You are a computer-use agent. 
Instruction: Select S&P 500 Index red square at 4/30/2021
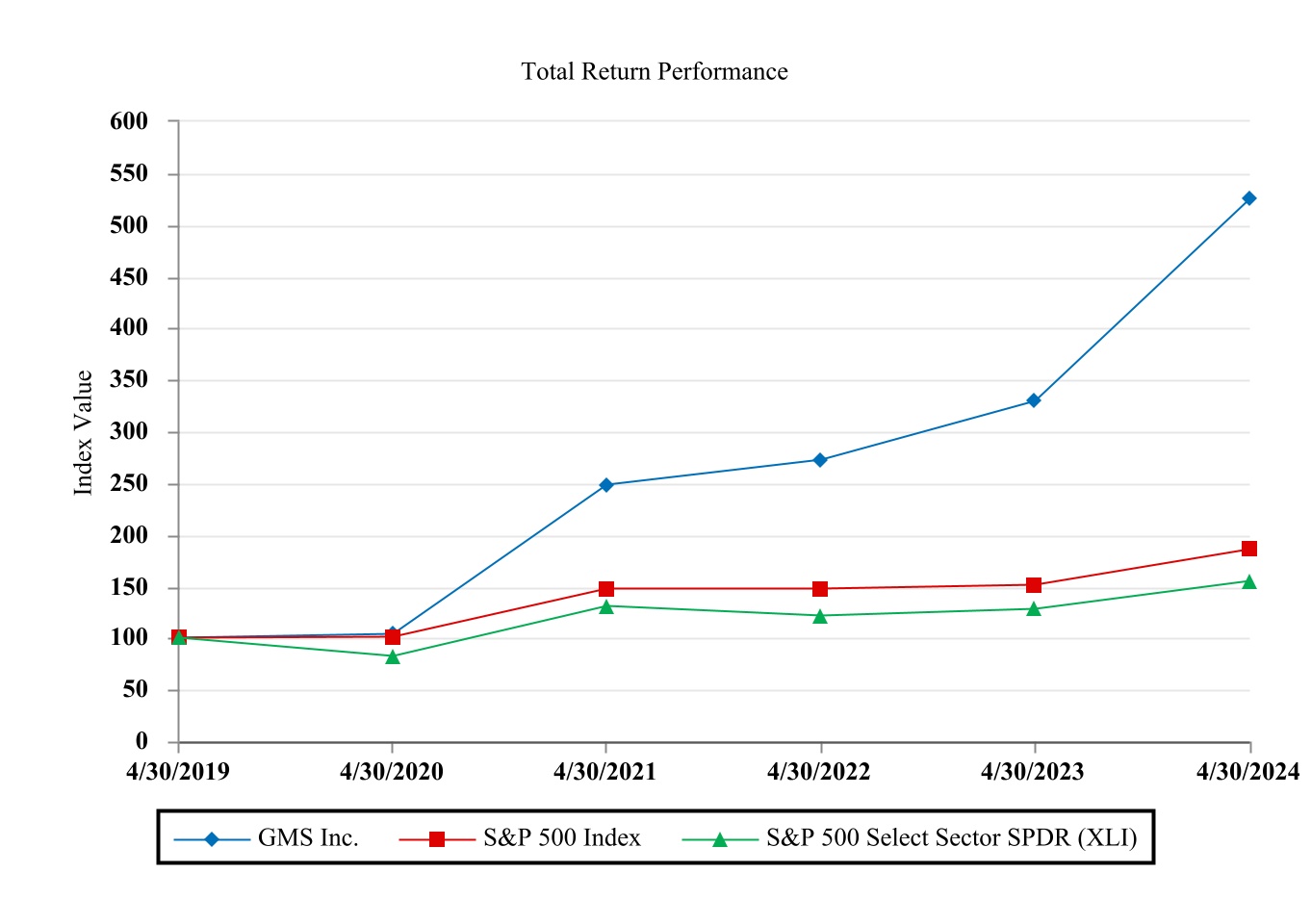click(x=606, y=589)
